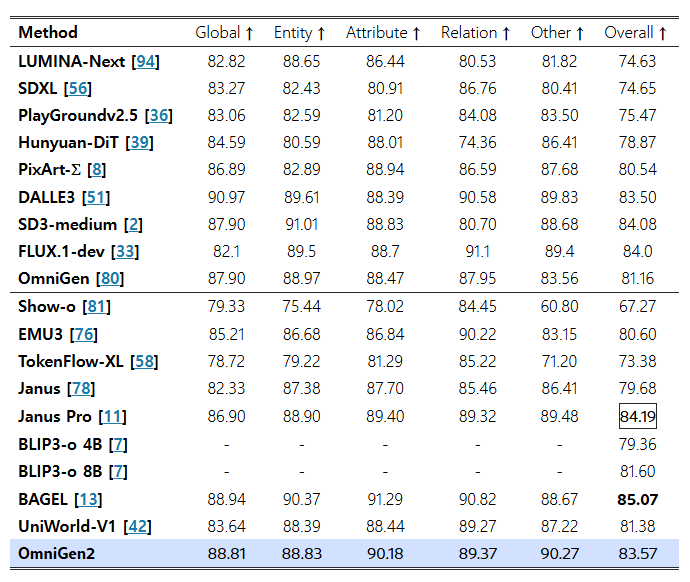
Task: Click the Relation column header
Action: click(476, 33)
